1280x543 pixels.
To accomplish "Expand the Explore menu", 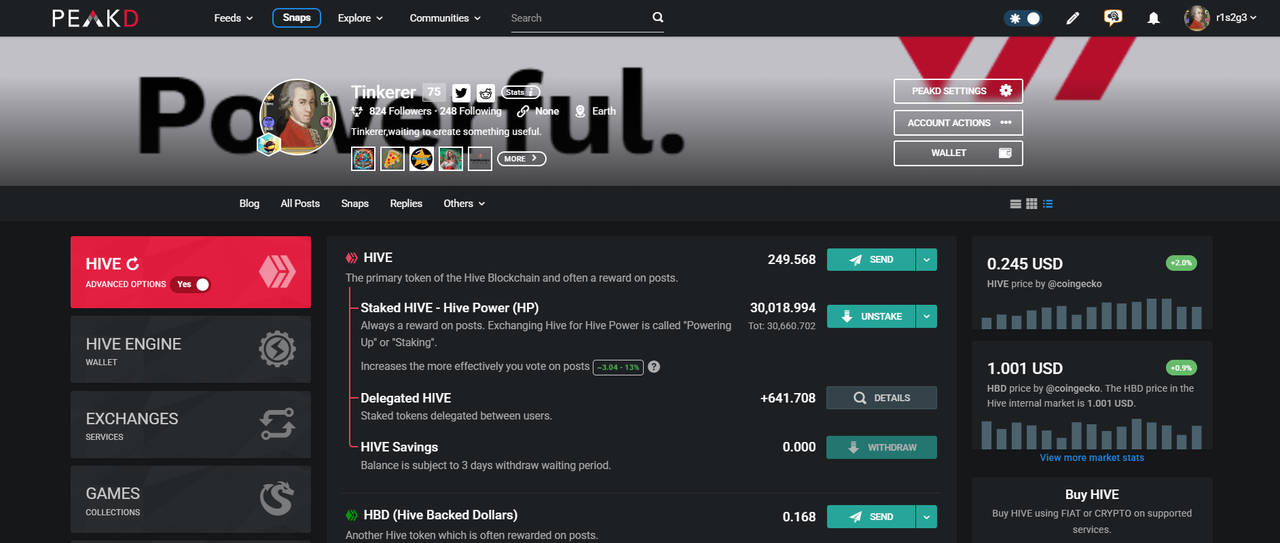I will coord(361,18).
